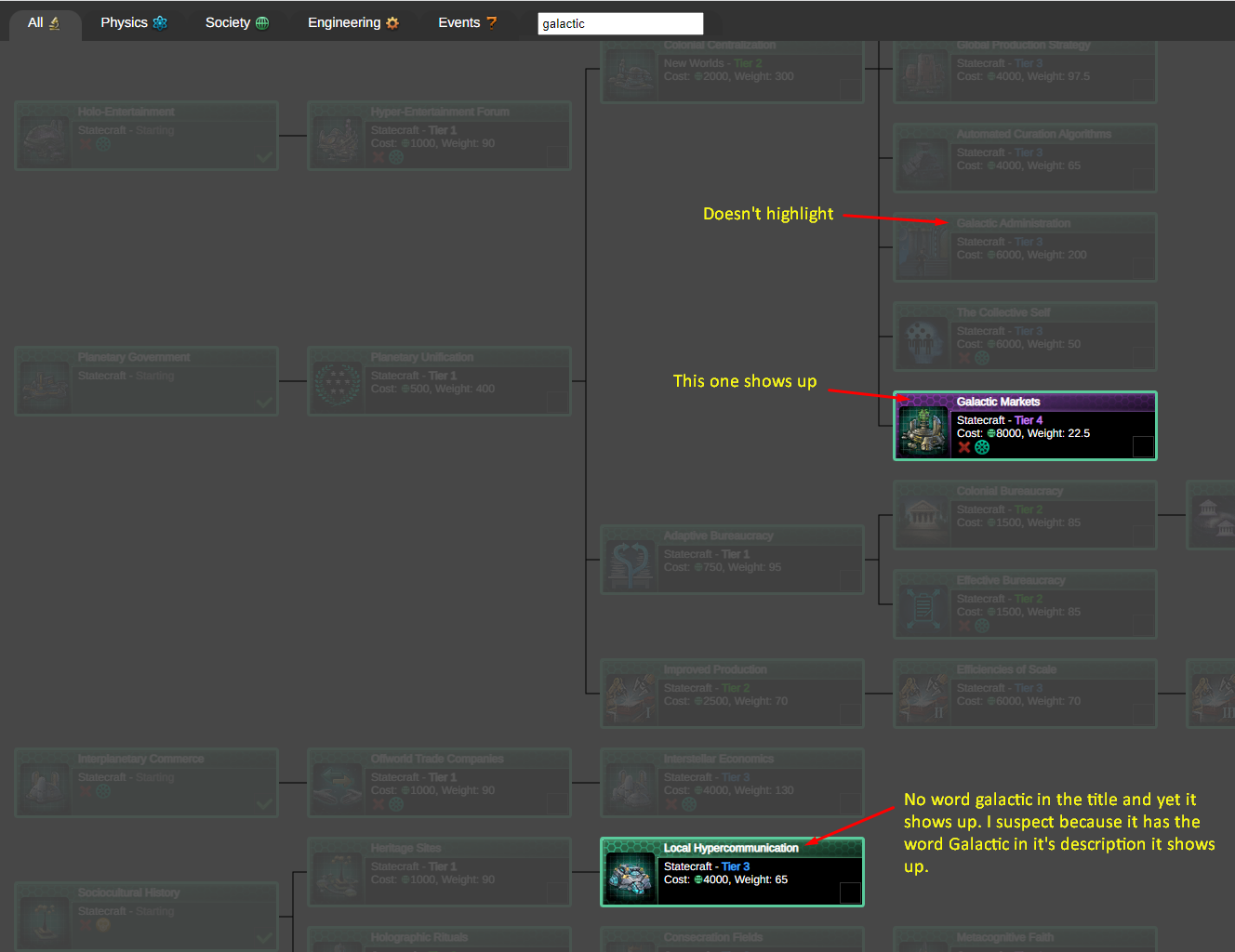Click the atom icon on the Physics tab
Screen dimensions: 1235x952
pyautogui.click(x=160, y=22)
